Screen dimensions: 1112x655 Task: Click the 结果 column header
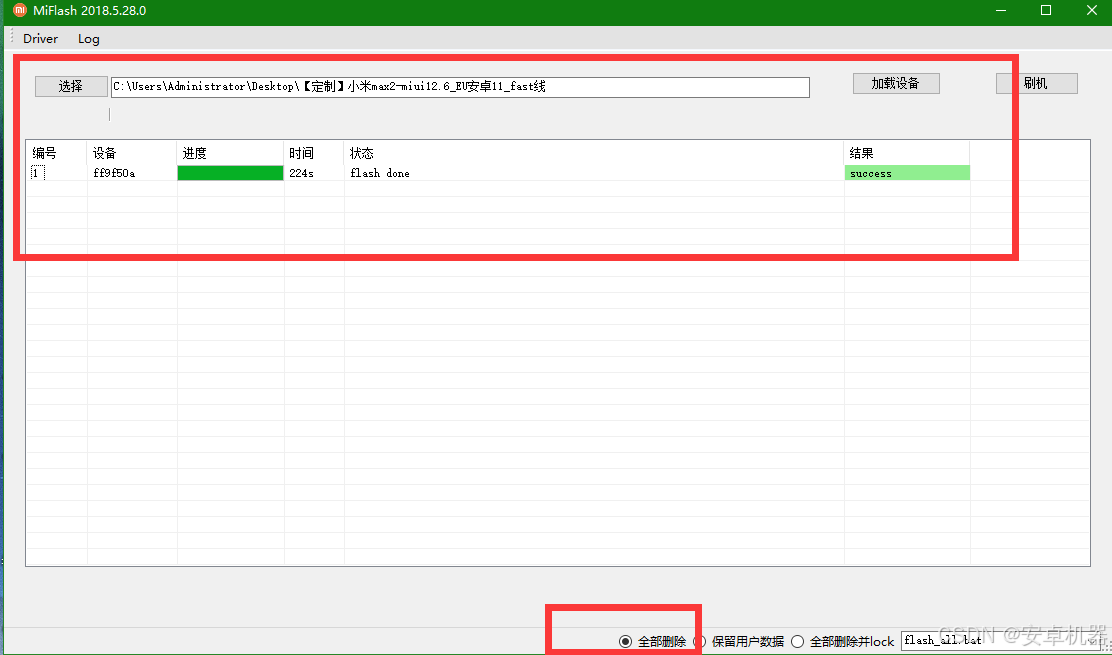(x=907, y=153)
